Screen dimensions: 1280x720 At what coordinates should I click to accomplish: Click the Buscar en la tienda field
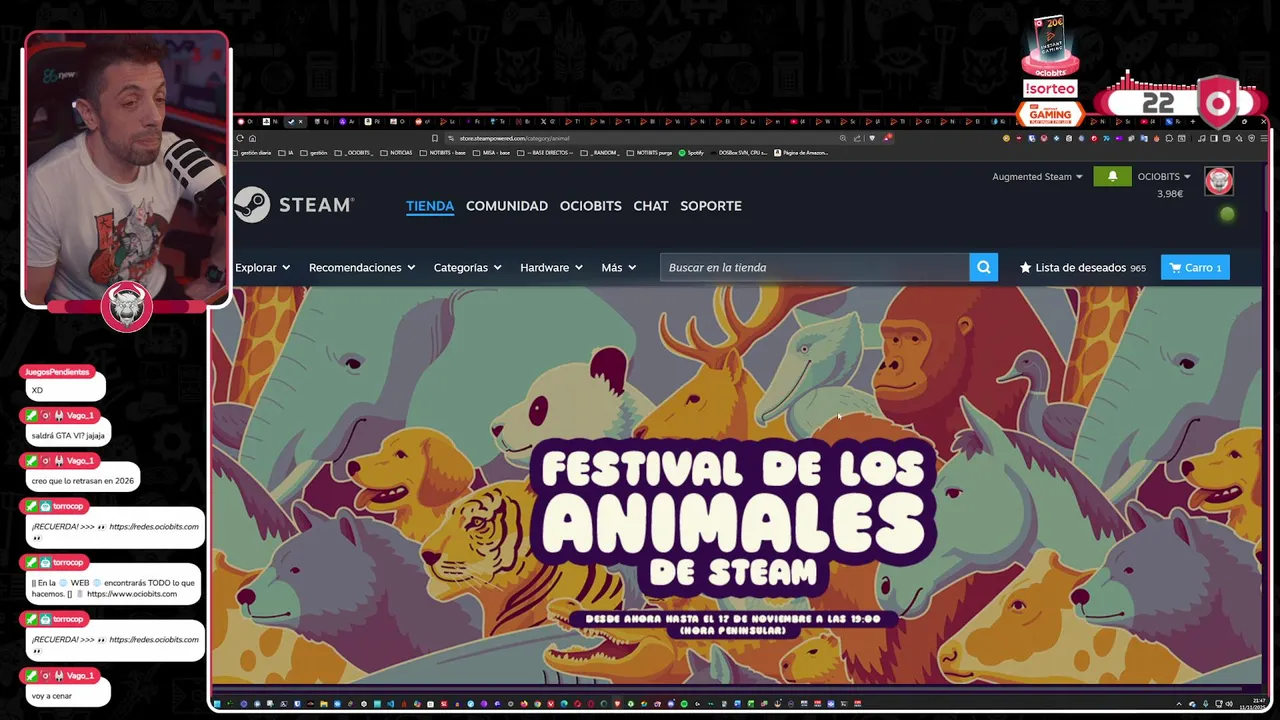[814, 267]
